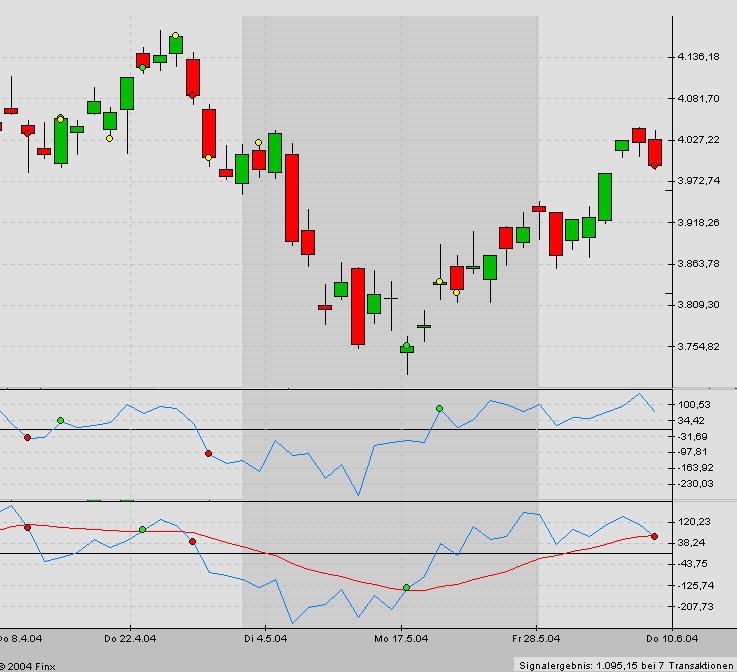Click the yellow signal dot atop the highest green candle
Screen dimensions: 737x672
pos(175,35)
